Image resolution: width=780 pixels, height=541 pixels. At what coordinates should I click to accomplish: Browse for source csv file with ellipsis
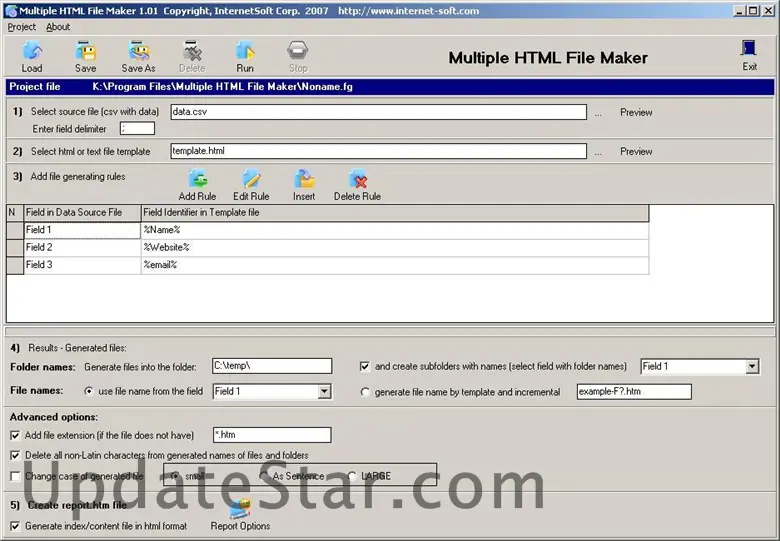click(x=598, y=113)
